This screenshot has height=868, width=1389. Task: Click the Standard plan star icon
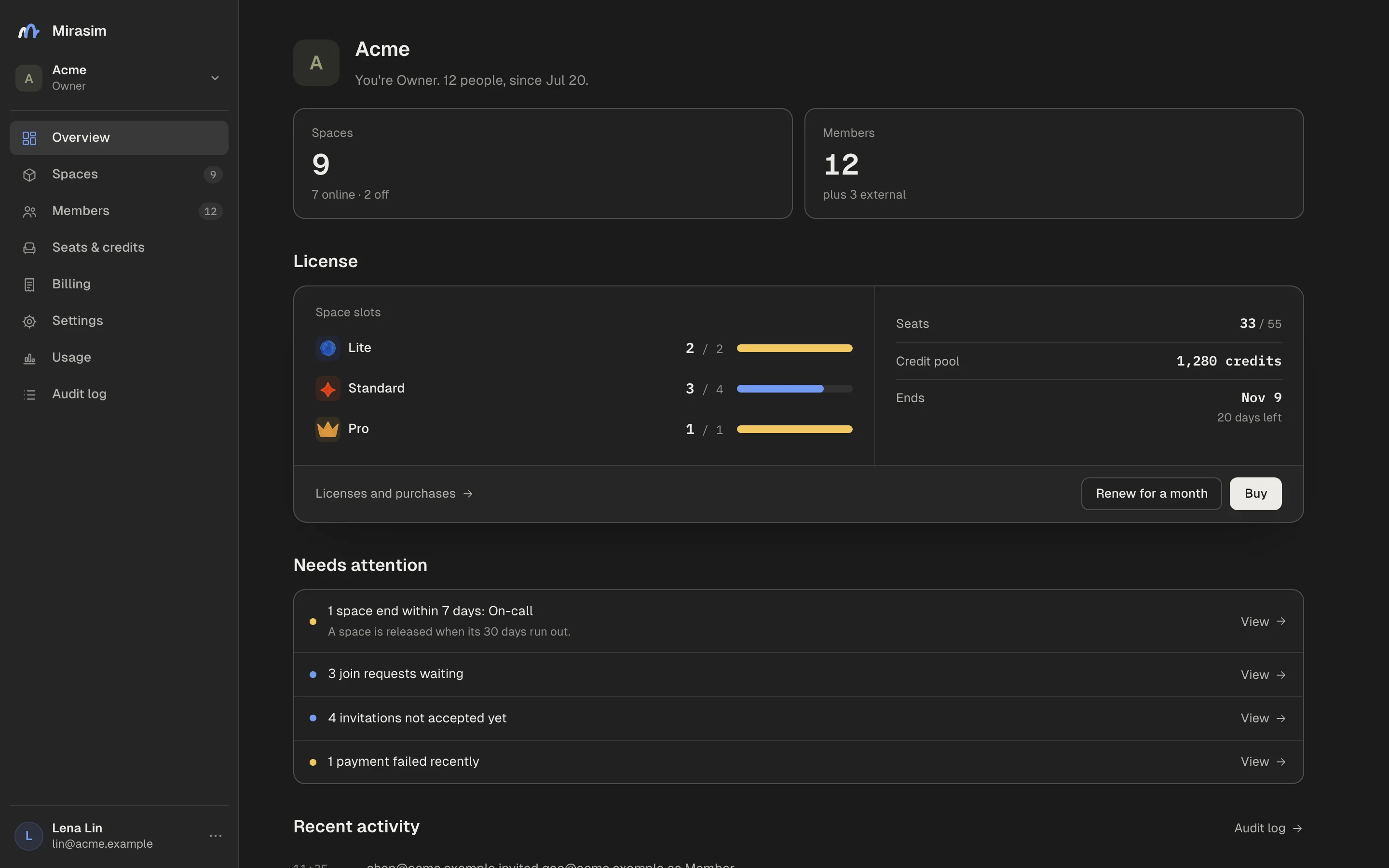tap(328, 389)
